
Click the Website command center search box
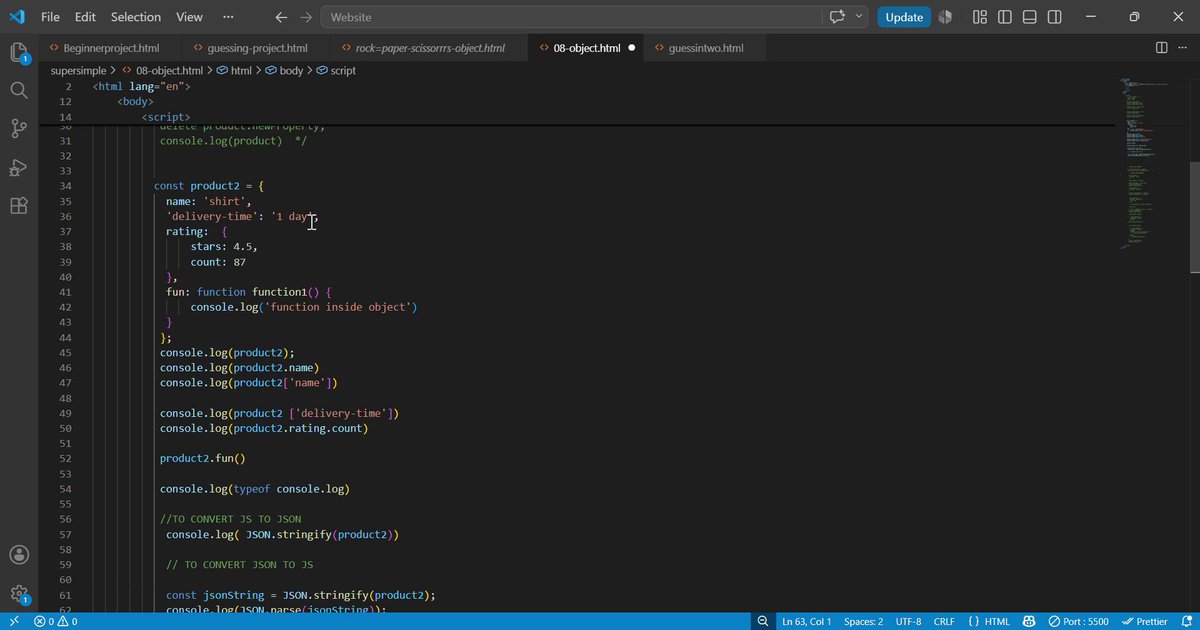571,17
